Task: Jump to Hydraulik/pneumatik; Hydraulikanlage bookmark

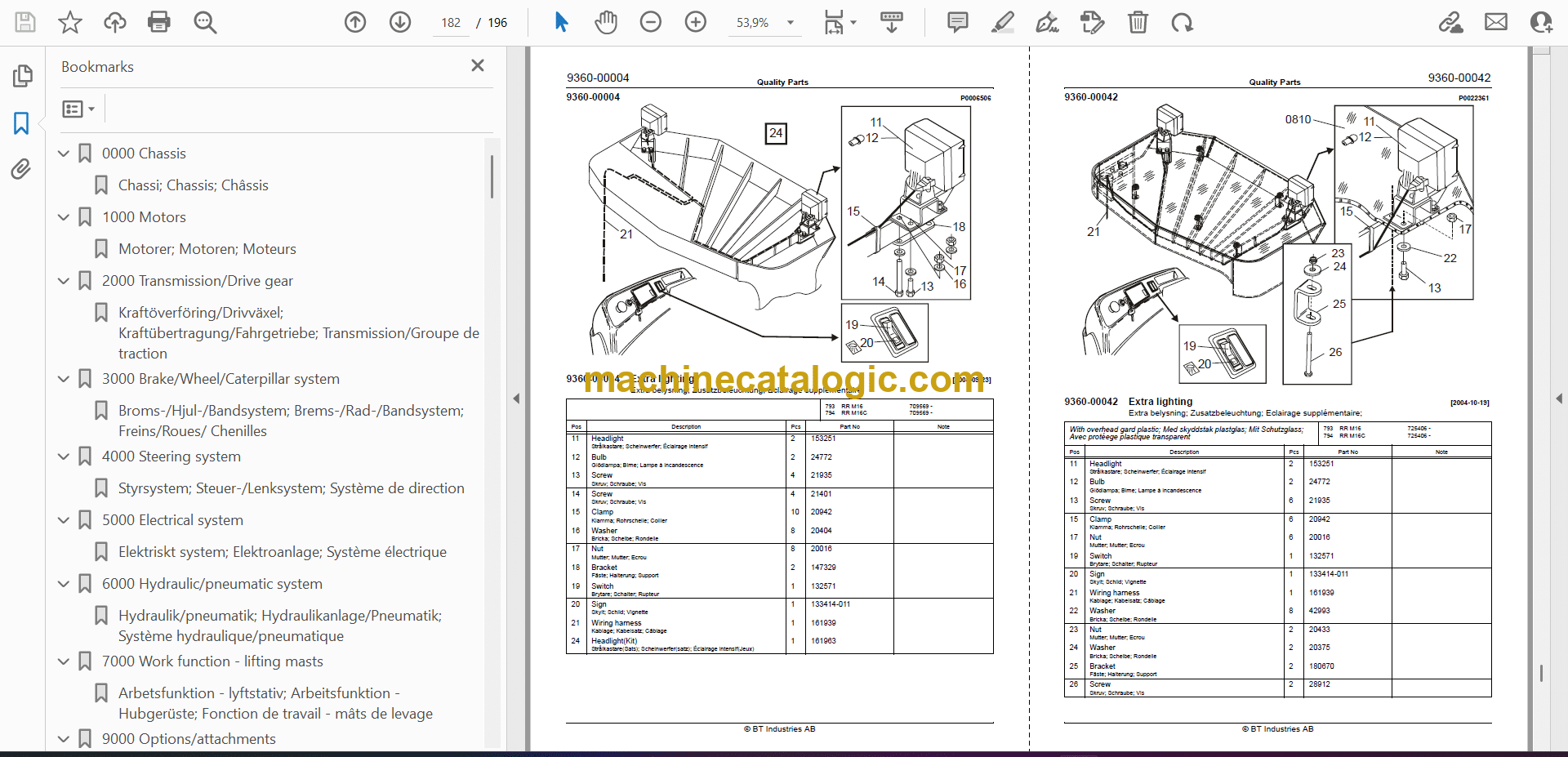Action: pos(280,626)
